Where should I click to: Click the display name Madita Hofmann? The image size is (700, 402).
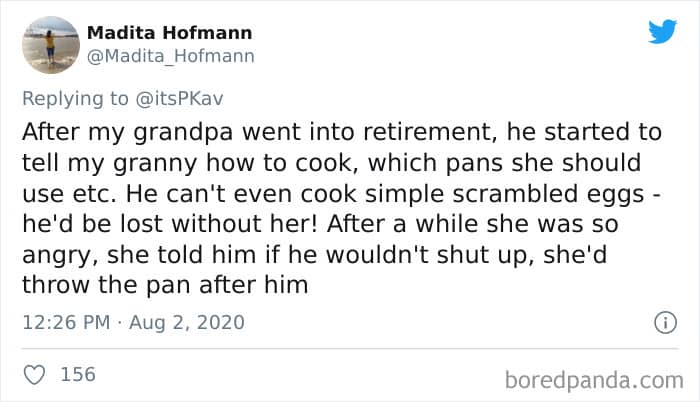[167, 34]
